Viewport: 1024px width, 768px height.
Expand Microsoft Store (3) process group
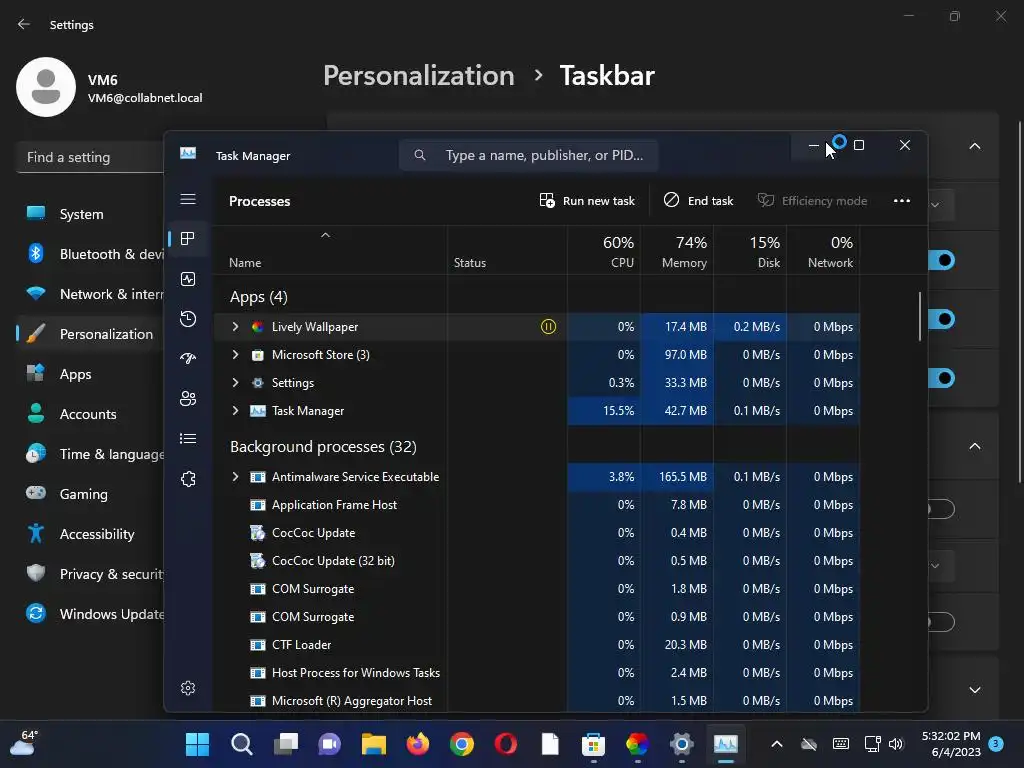[236, 355]
